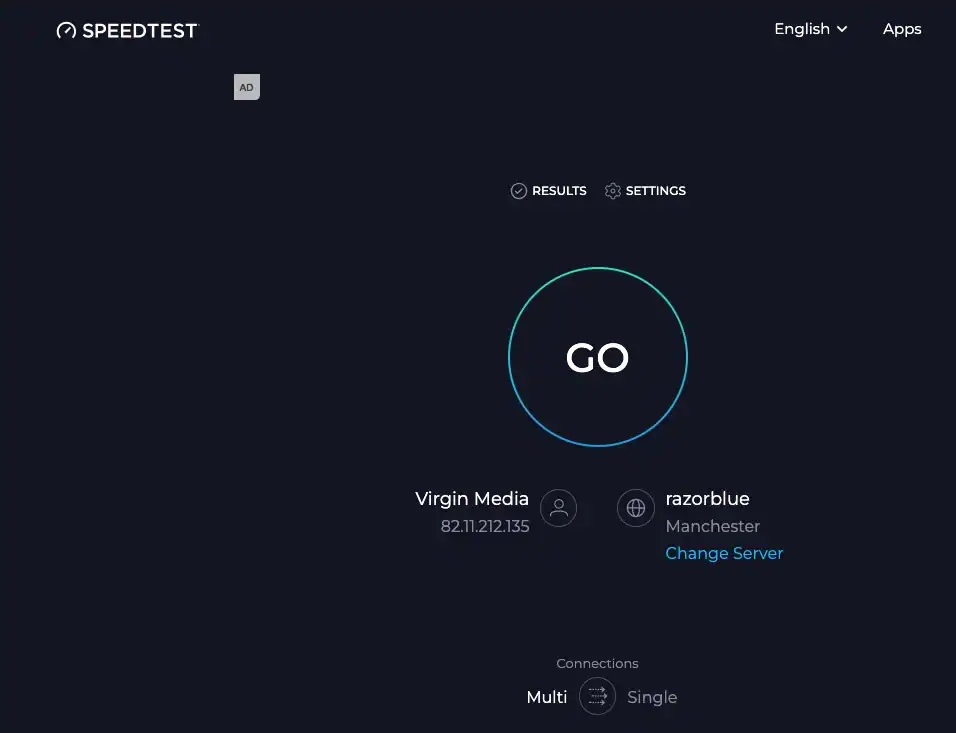The height and width of the screenshot is (733, 956).
Task: Open server selection via Change Server
Action: (x=724, y=553)
